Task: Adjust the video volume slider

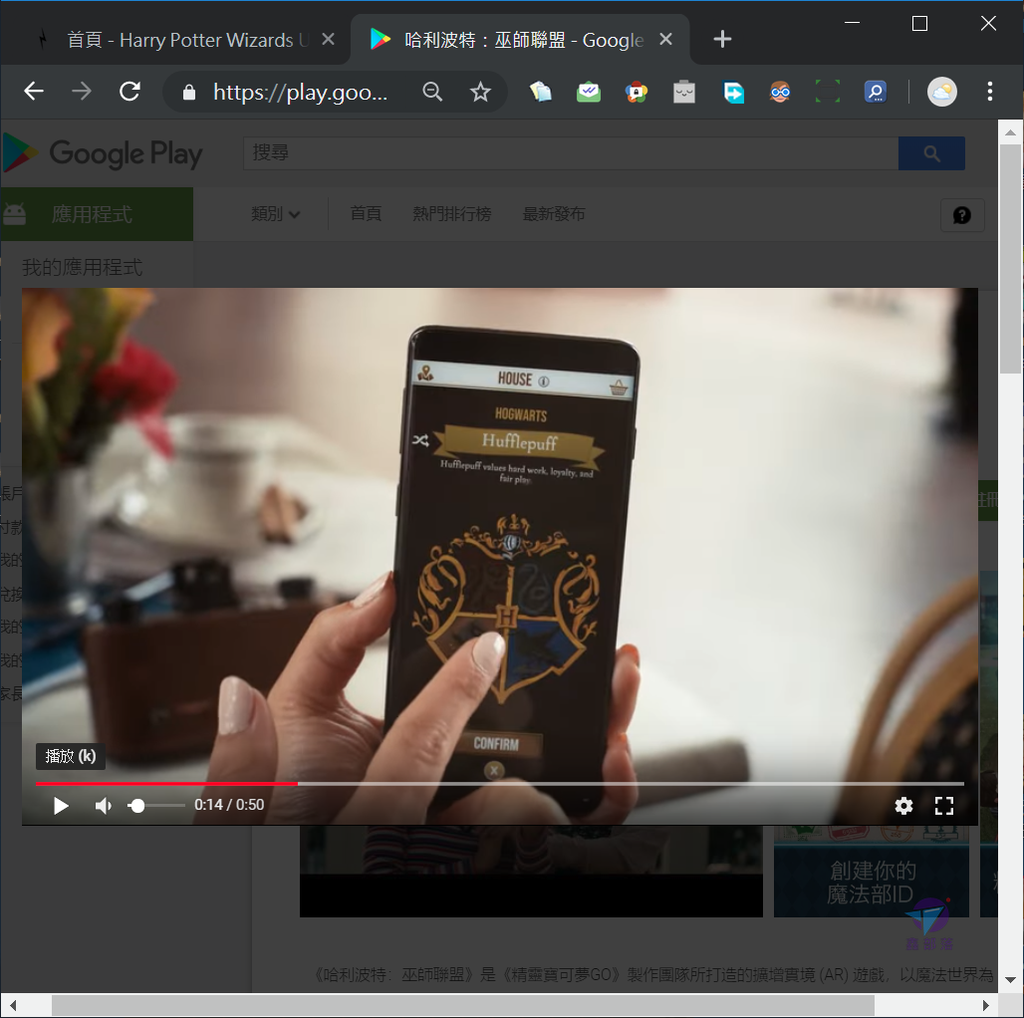Action: [x=156, y=805]
